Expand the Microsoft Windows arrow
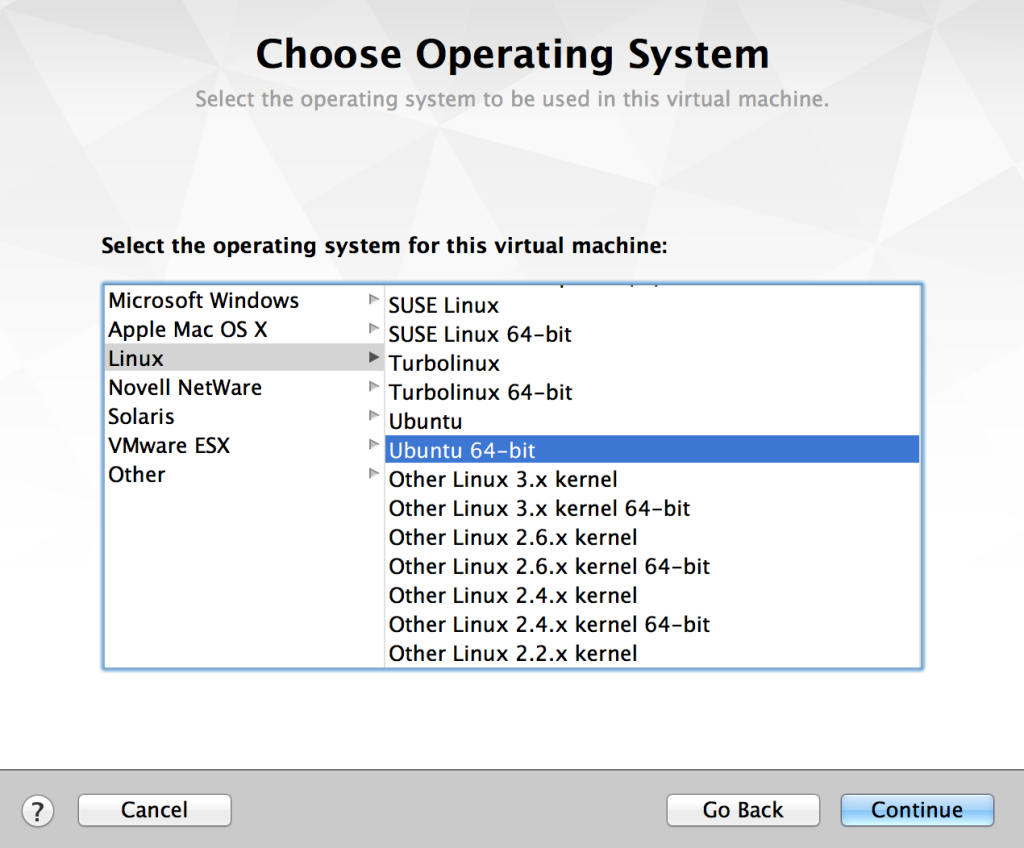The width and height of the screenshot is (1024, 848). click(373, 299)
